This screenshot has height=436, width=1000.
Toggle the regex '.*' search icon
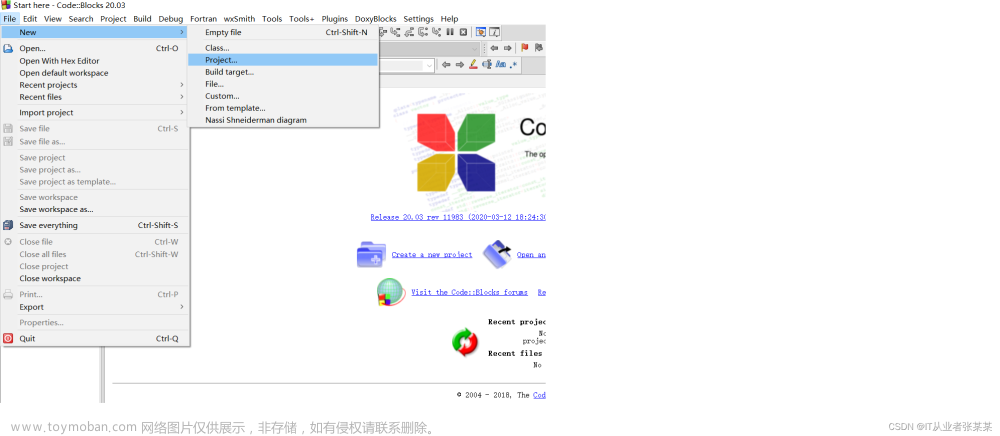pos(515,64)
